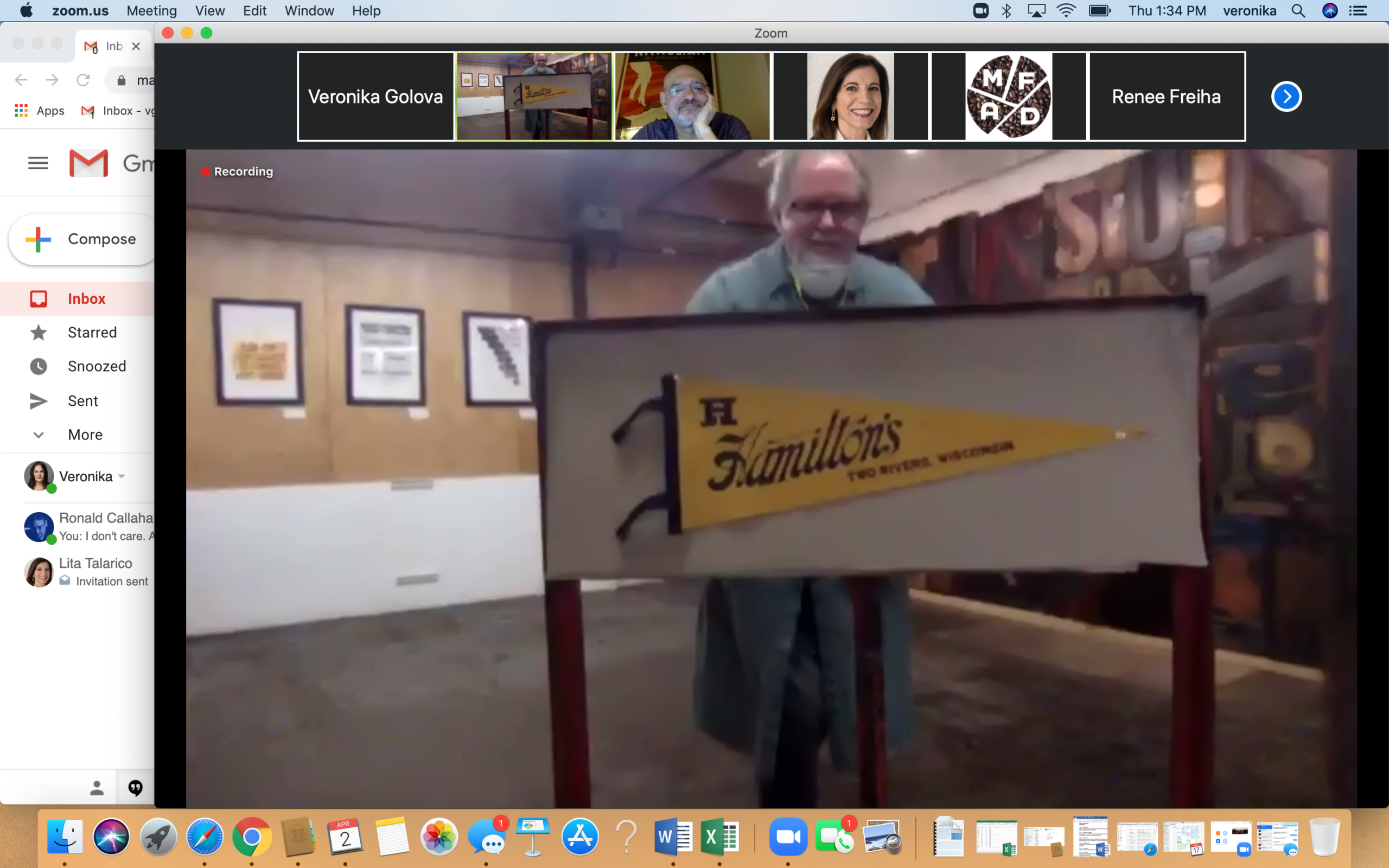Image resolution: width=1389 pixels, height=868 pixels.
Task: Open Microsoft Word from the Dock
Action: point(673,837)
